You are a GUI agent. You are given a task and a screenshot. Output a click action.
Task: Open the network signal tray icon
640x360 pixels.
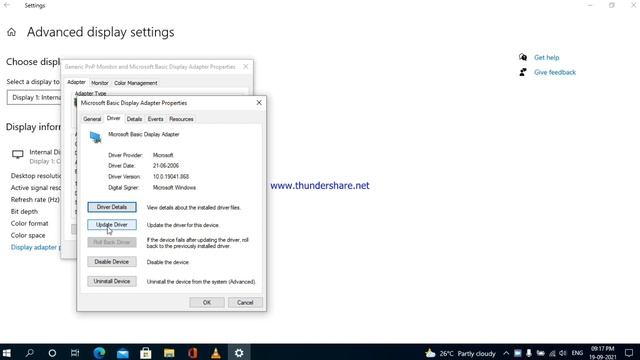pos(552,353)
